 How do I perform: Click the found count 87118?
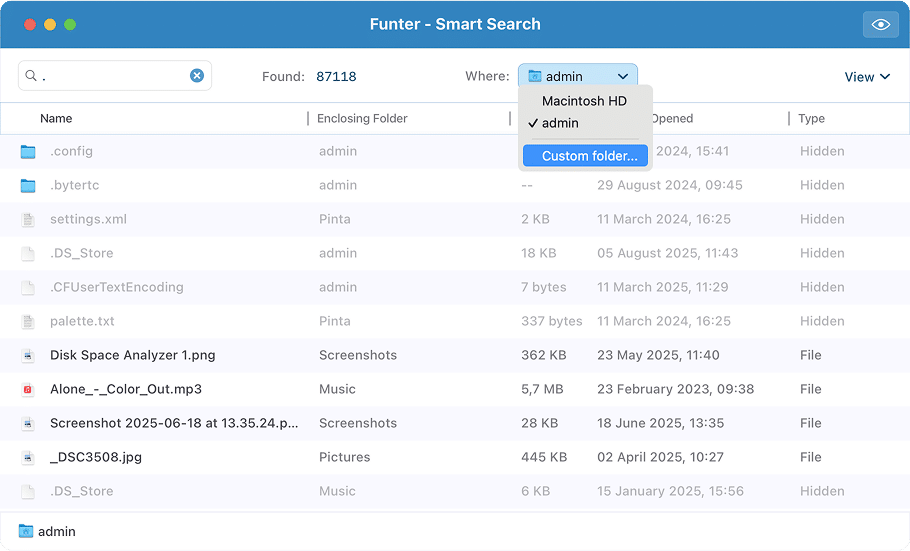coord(336,77)
